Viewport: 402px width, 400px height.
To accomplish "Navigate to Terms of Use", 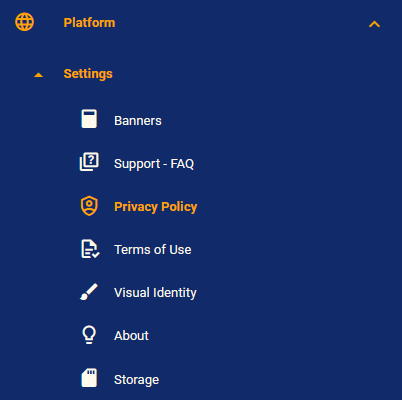I will [153, 250].
